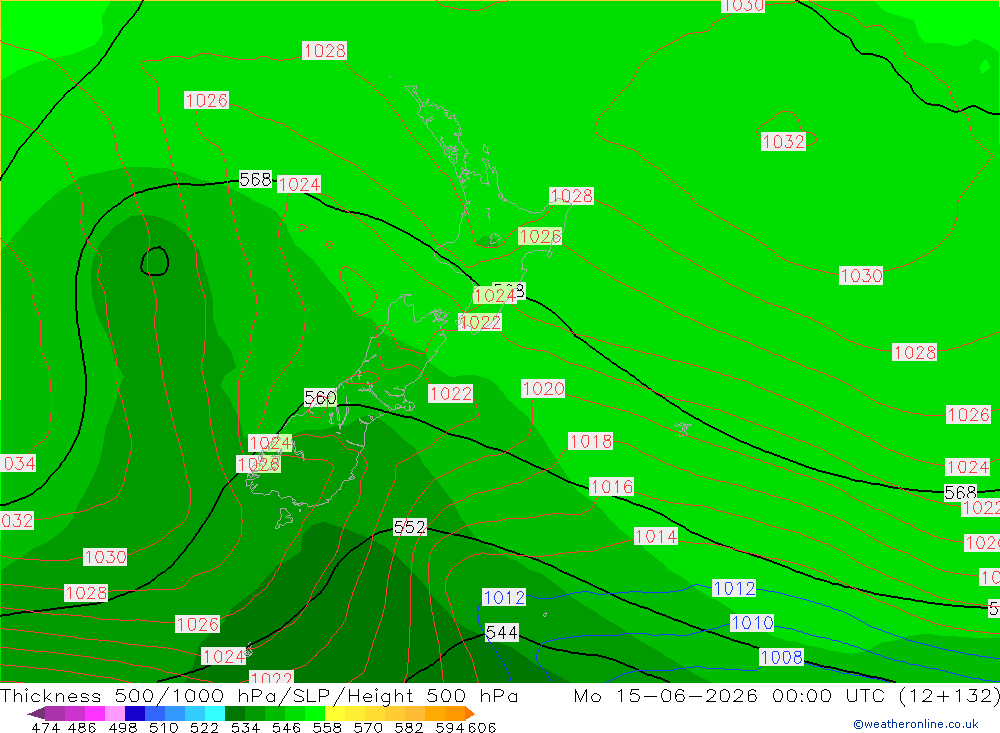Select the 552 height contour label
The image size is (1000, 733).
tap(409, 527)
